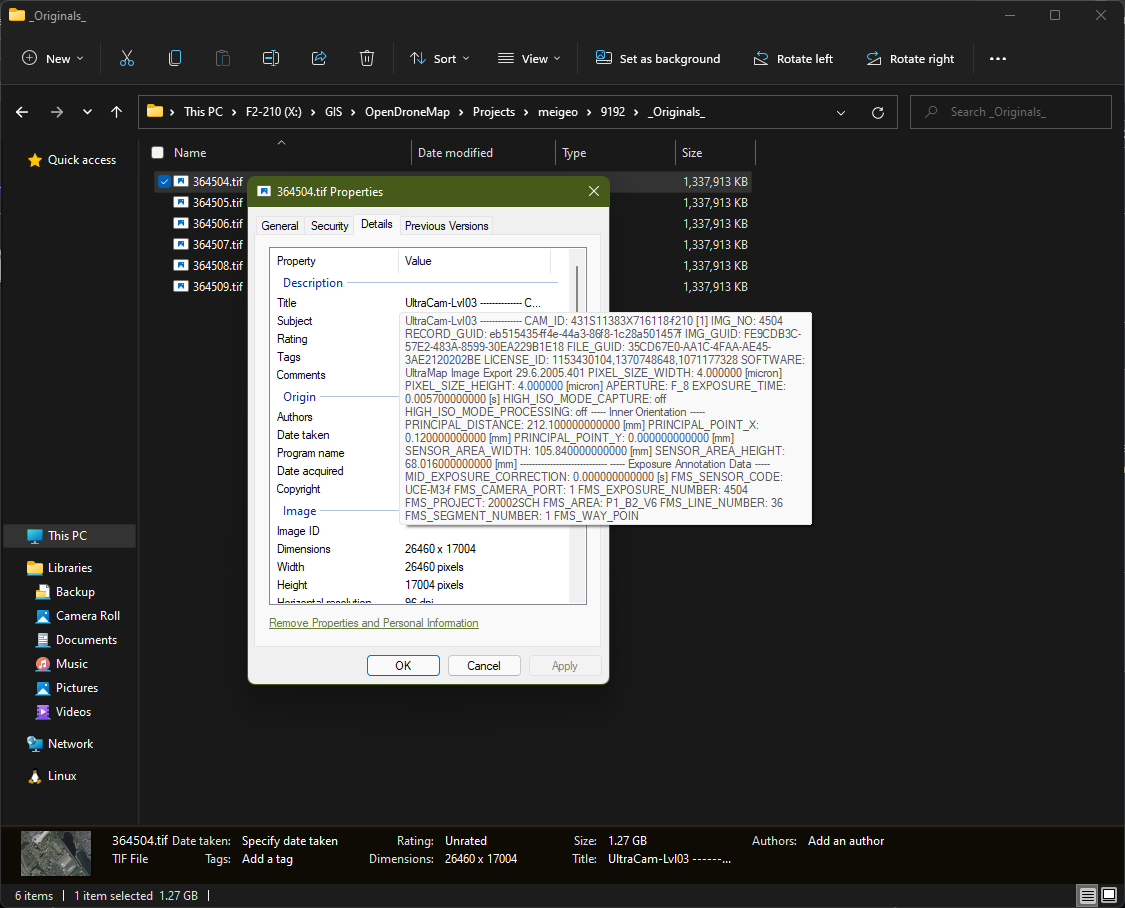Click Set as background toolbar button
The height and width of the screenshot is (908, 1125).
coord(658,59)
